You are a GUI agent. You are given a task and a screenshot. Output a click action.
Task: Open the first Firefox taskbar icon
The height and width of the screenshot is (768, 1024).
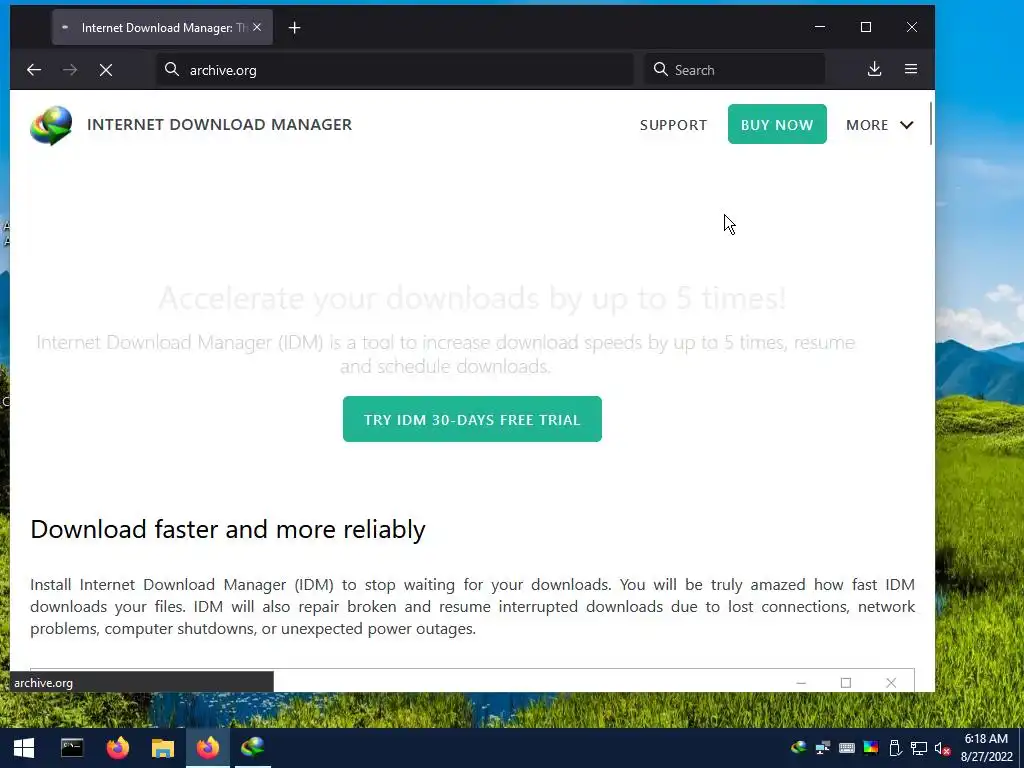click(x=118, y=748)
